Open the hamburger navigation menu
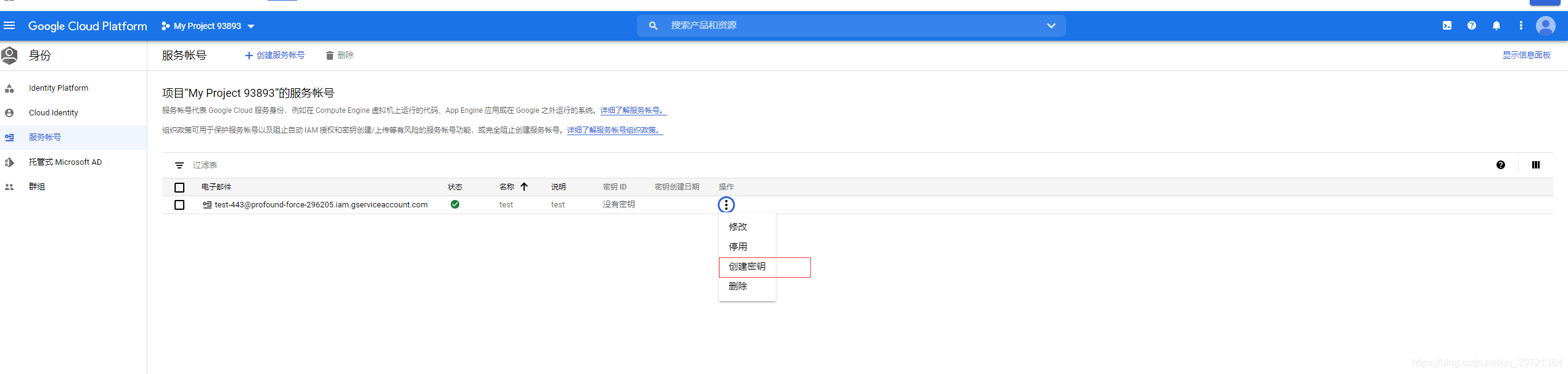 (9, 25)
